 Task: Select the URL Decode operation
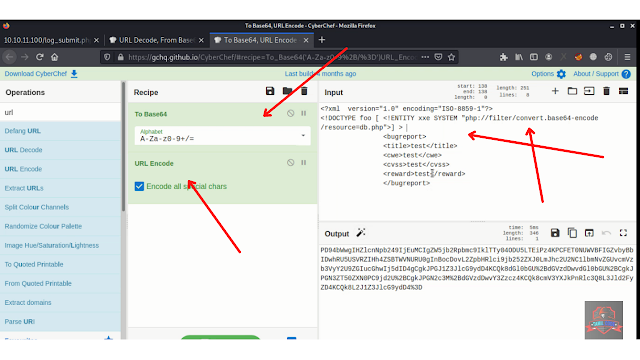tap(60, 150)
